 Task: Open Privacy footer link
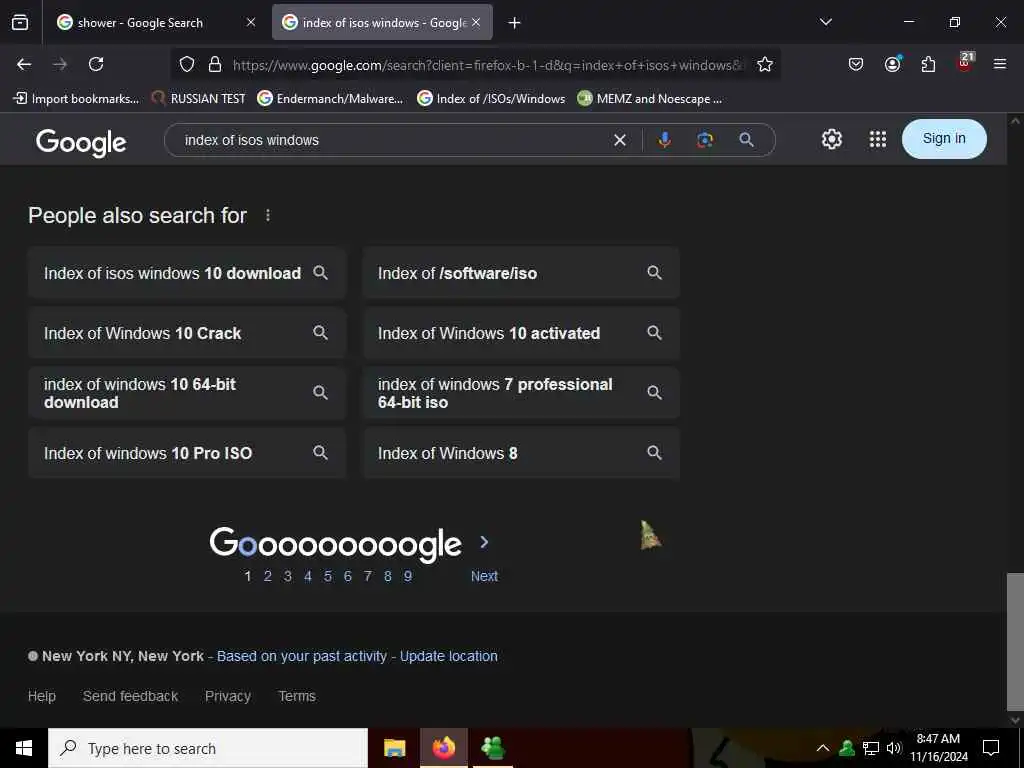point(228,696)
